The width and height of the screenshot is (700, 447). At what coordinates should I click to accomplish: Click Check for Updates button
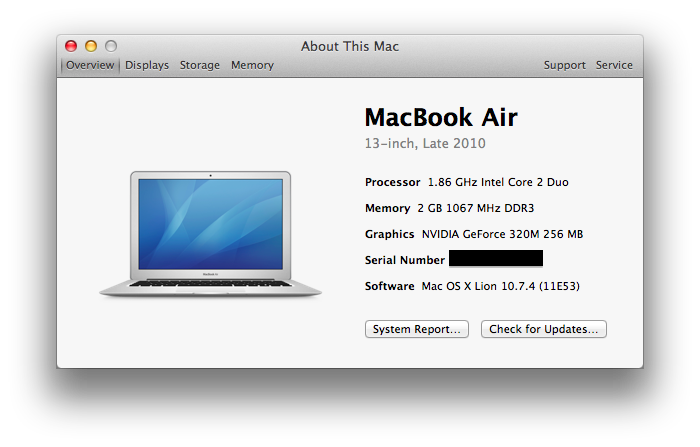(543, 329)
